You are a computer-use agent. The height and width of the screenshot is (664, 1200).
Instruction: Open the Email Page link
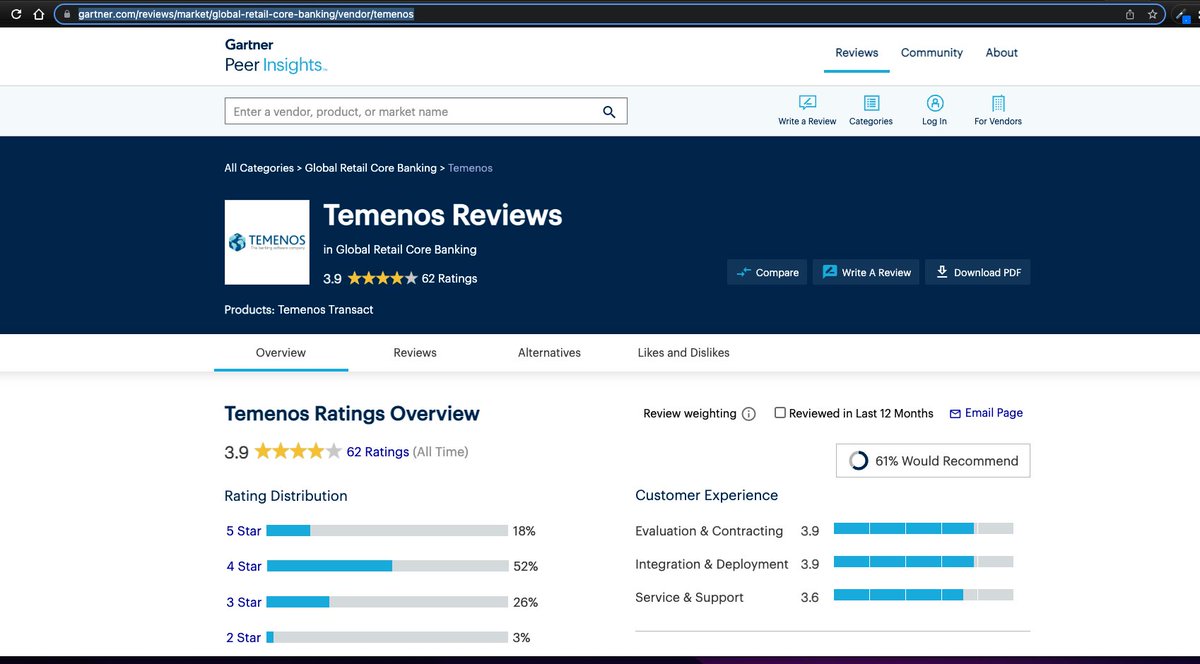[x=986, y=413]
